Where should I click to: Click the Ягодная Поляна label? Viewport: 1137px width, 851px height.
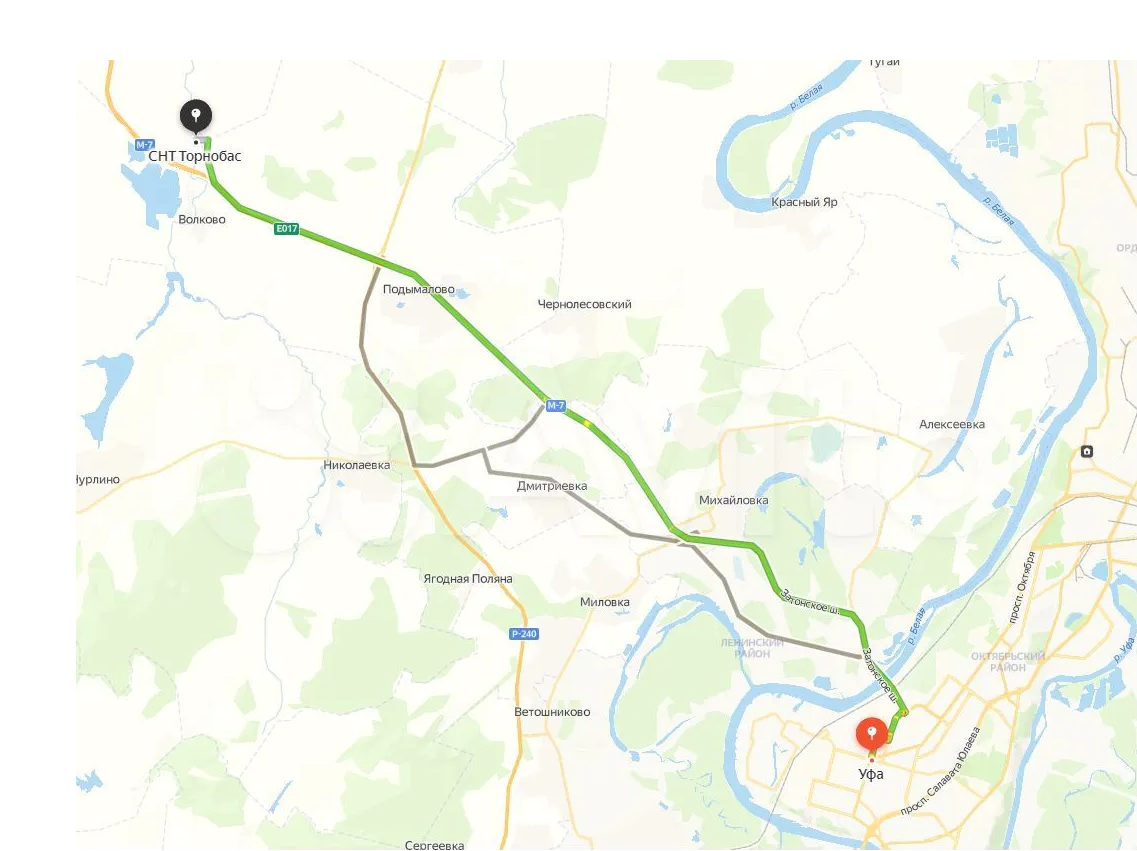coord(468,578)
